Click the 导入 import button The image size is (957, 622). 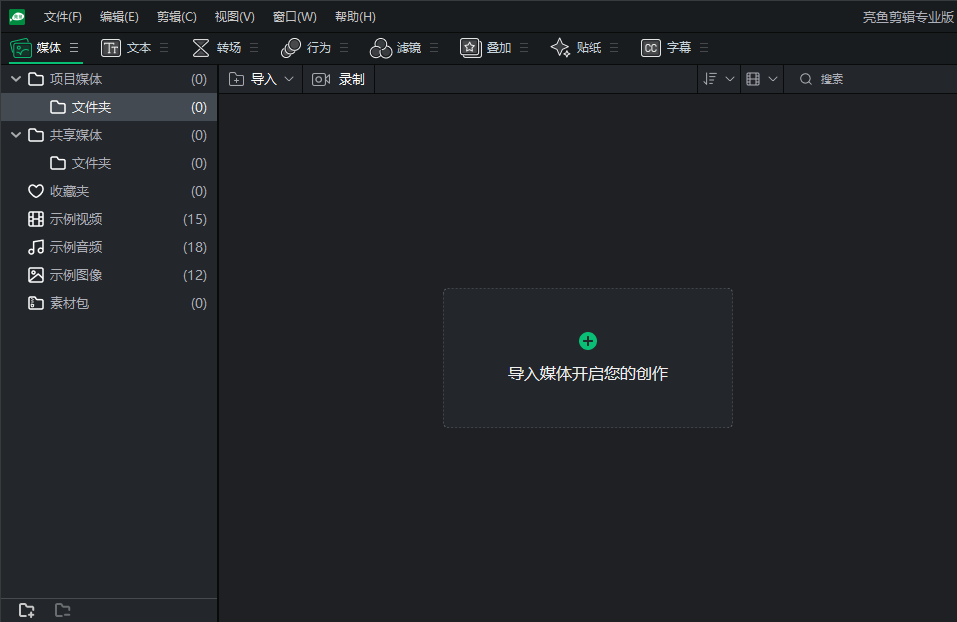pos(253,79)
